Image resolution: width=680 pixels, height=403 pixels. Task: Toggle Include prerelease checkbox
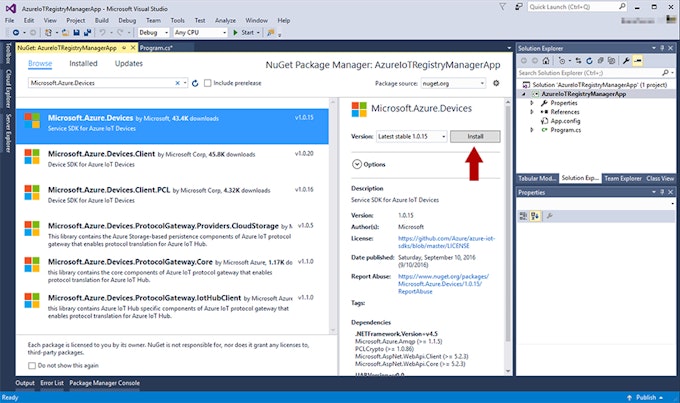pyautogui.click(x=208, y=83)
